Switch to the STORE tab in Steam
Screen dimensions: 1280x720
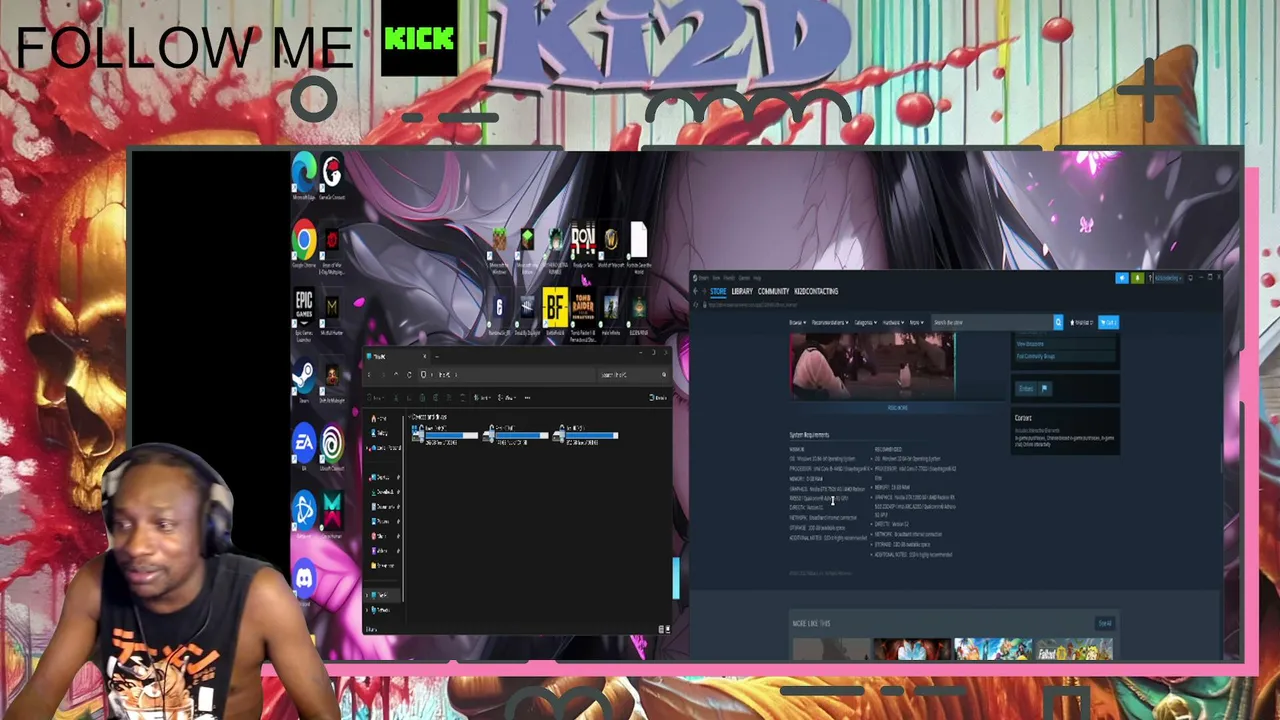(718, 291)
